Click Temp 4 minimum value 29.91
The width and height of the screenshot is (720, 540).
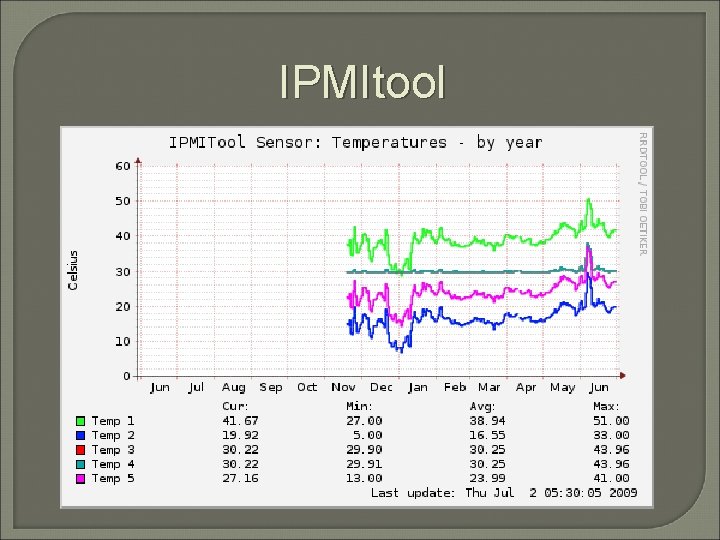[364, 464]
